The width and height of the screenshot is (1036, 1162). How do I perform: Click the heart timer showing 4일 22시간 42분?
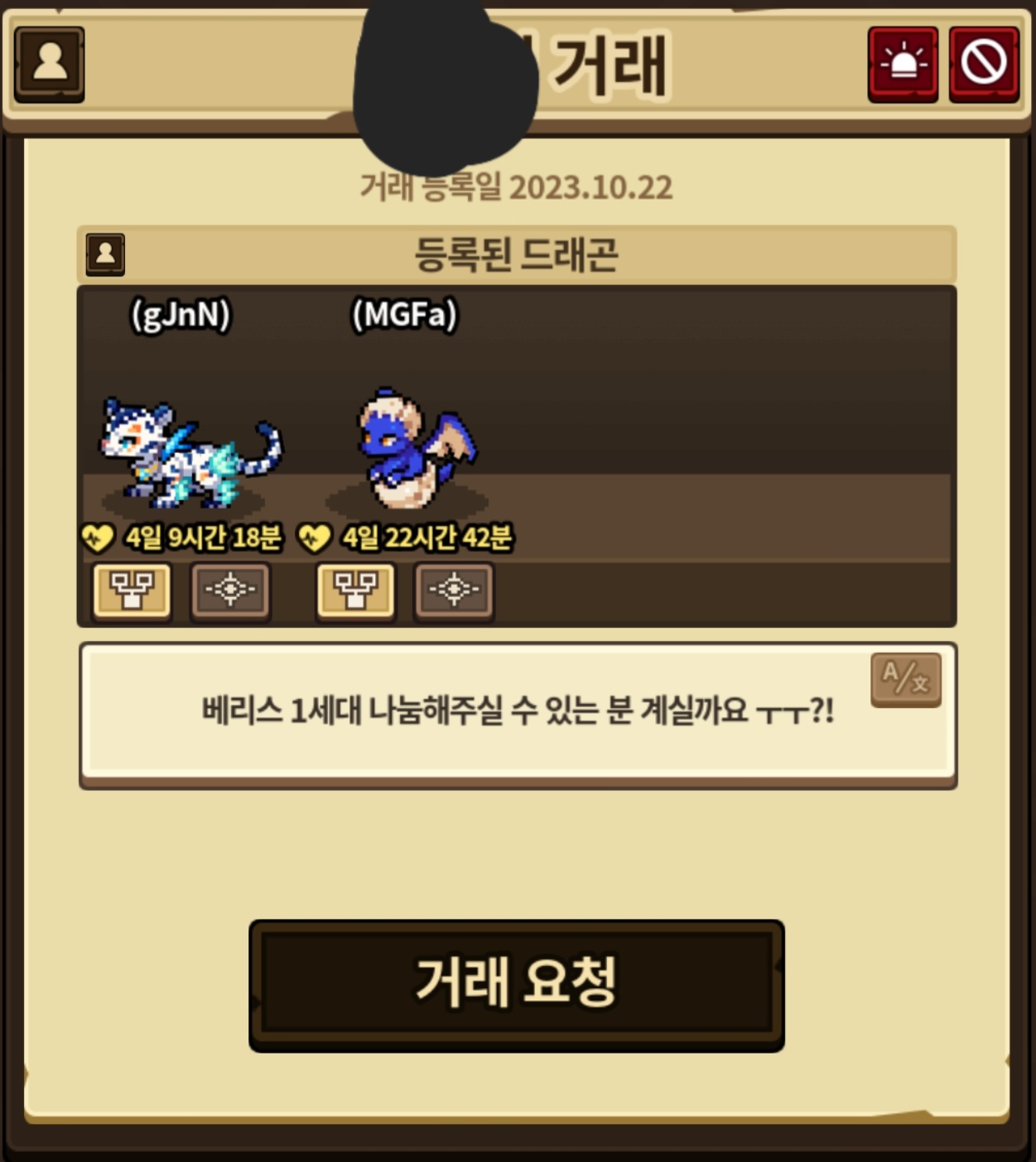click(x=406, y=538)
